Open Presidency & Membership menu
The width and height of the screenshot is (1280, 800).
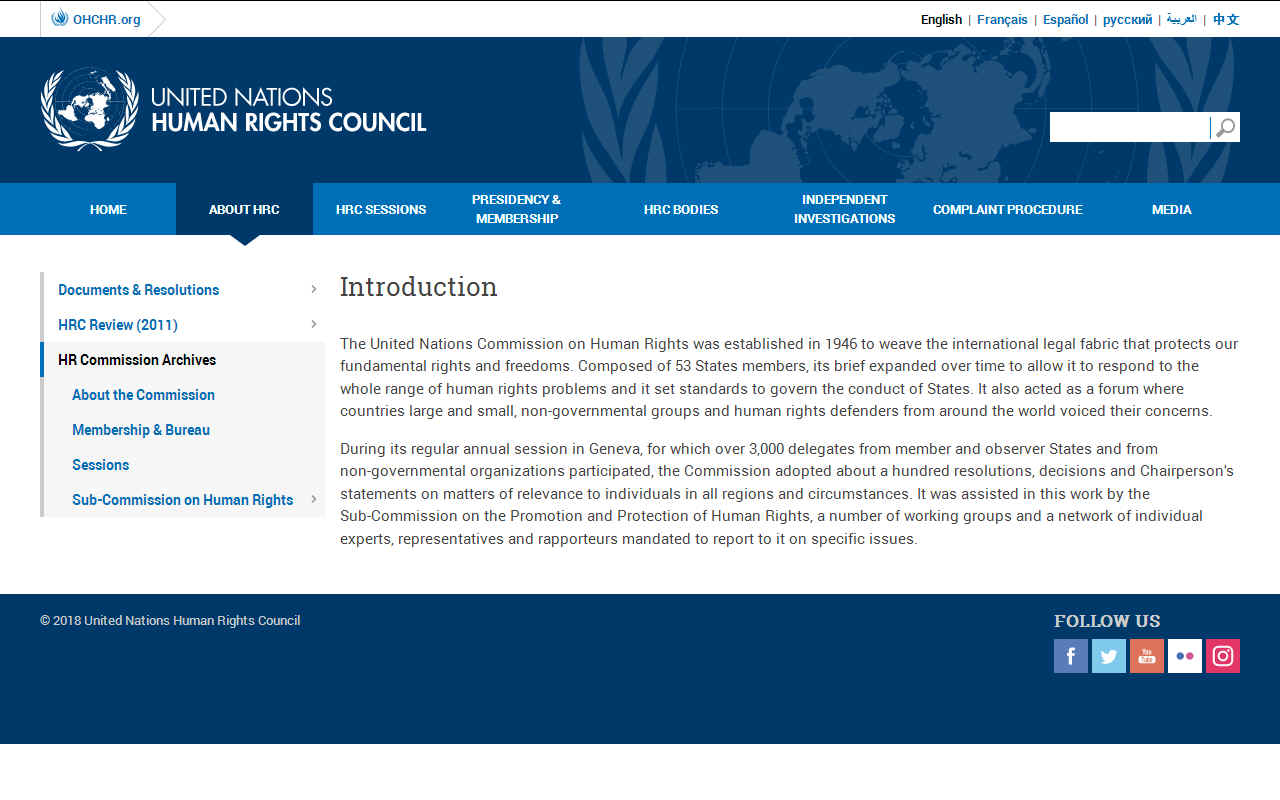[517, 209]
